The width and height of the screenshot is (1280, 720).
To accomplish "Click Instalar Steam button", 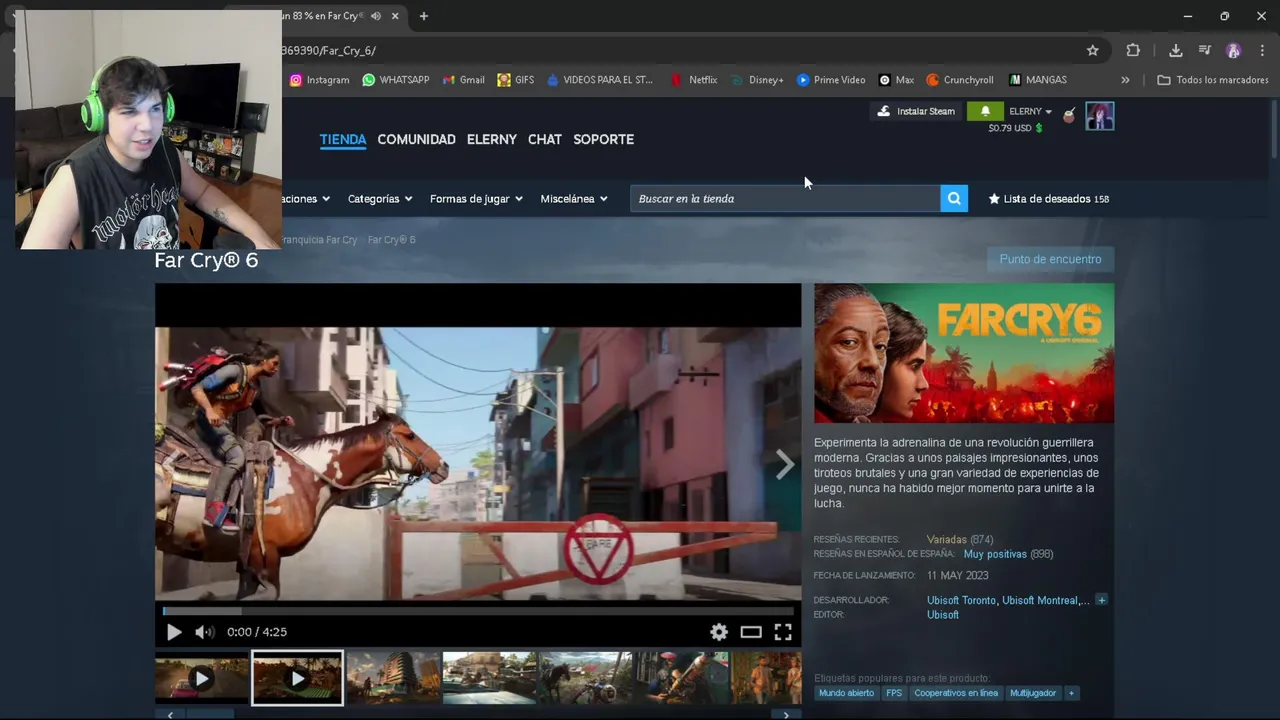I will pyautogui.click(x=916, y=111).
